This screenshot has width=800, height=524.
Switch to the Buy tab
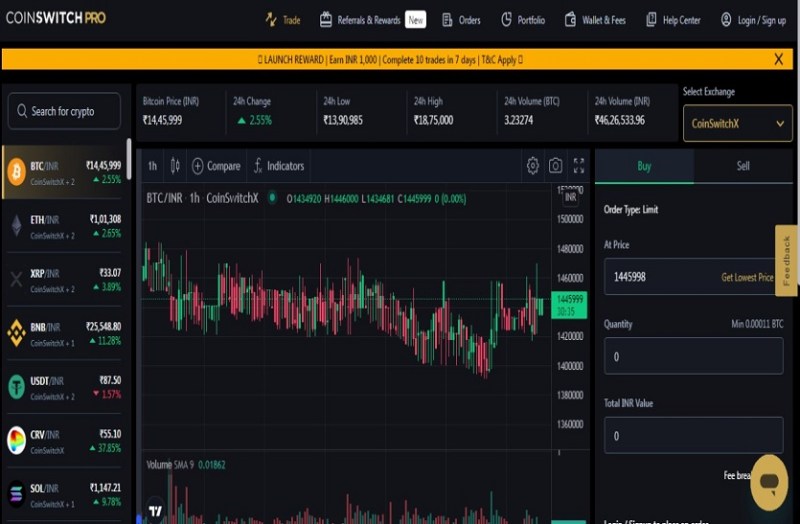click(644, 166)
